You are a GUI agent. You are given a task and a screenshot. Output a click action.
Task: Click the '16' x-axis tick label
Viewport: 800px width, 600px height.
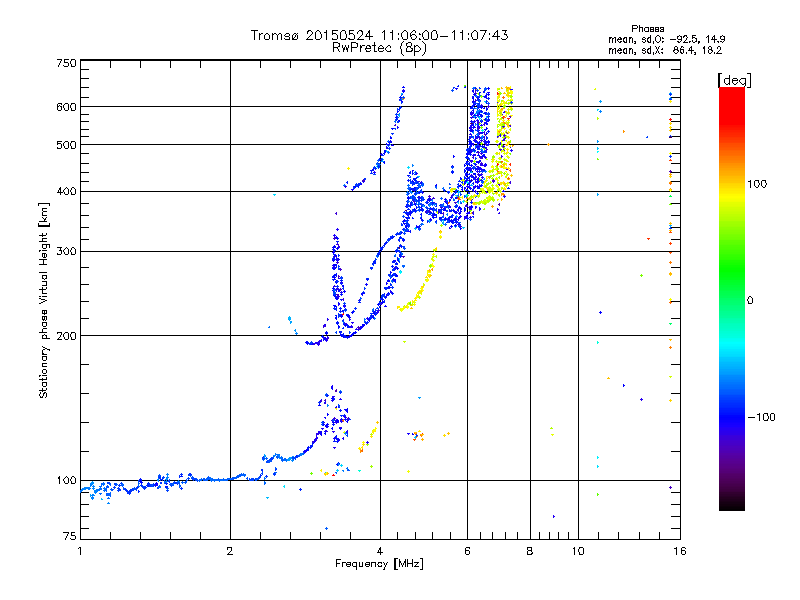tap(680, 551)
